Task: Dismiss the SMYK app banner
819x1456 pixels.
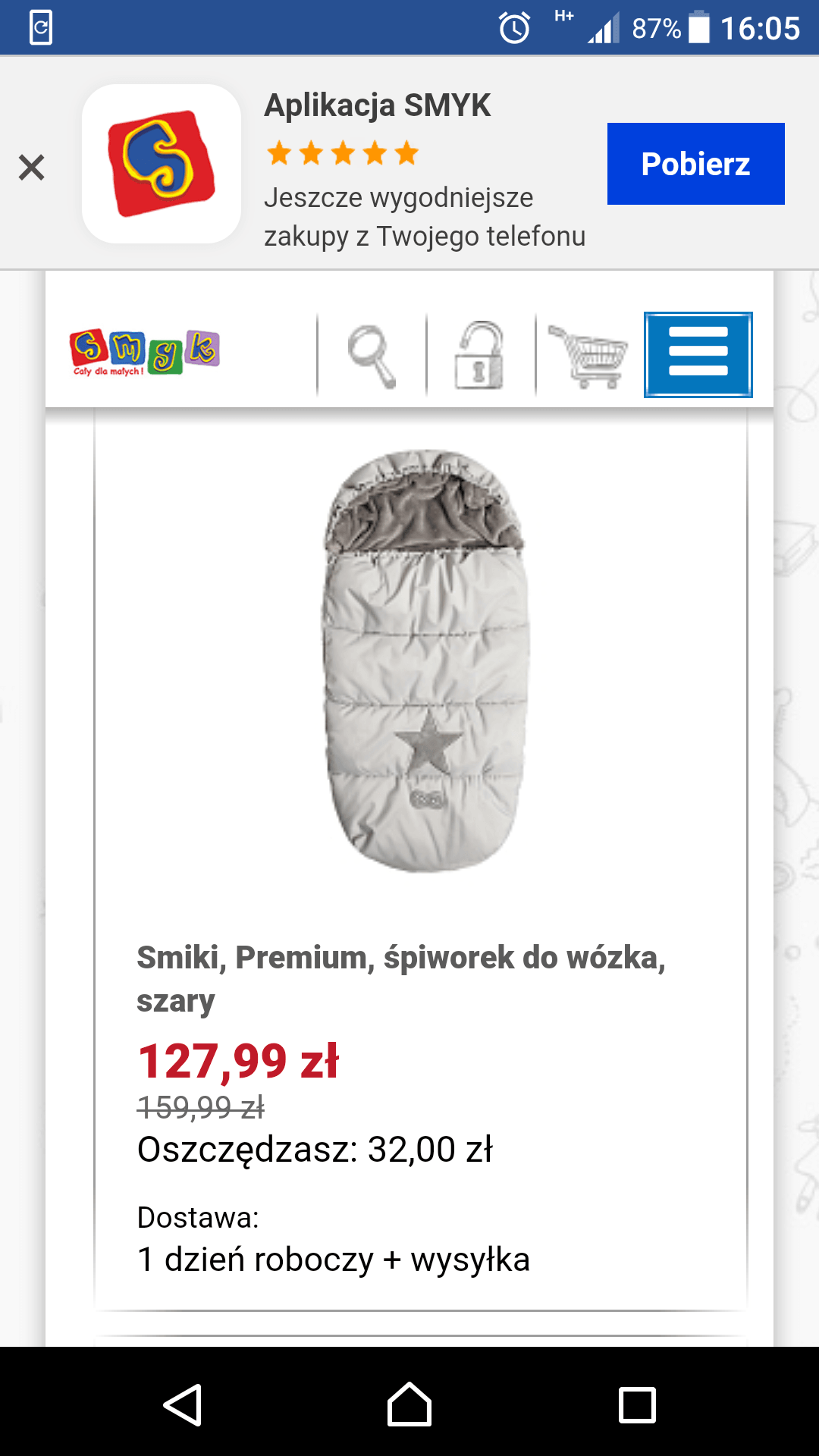Action: (32, 167)
